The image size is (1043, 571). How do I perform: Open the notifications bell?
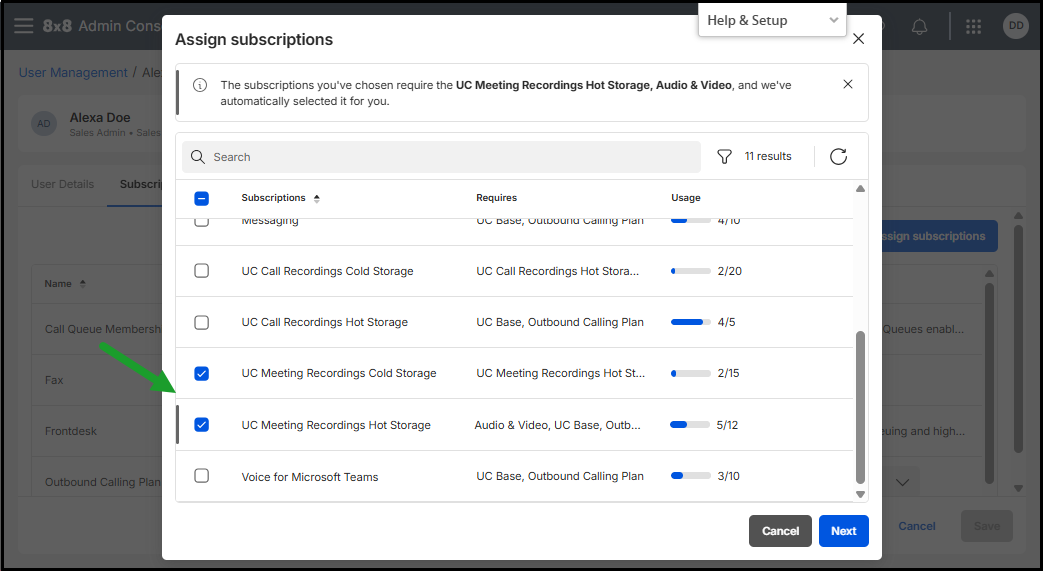pos(919,26)
